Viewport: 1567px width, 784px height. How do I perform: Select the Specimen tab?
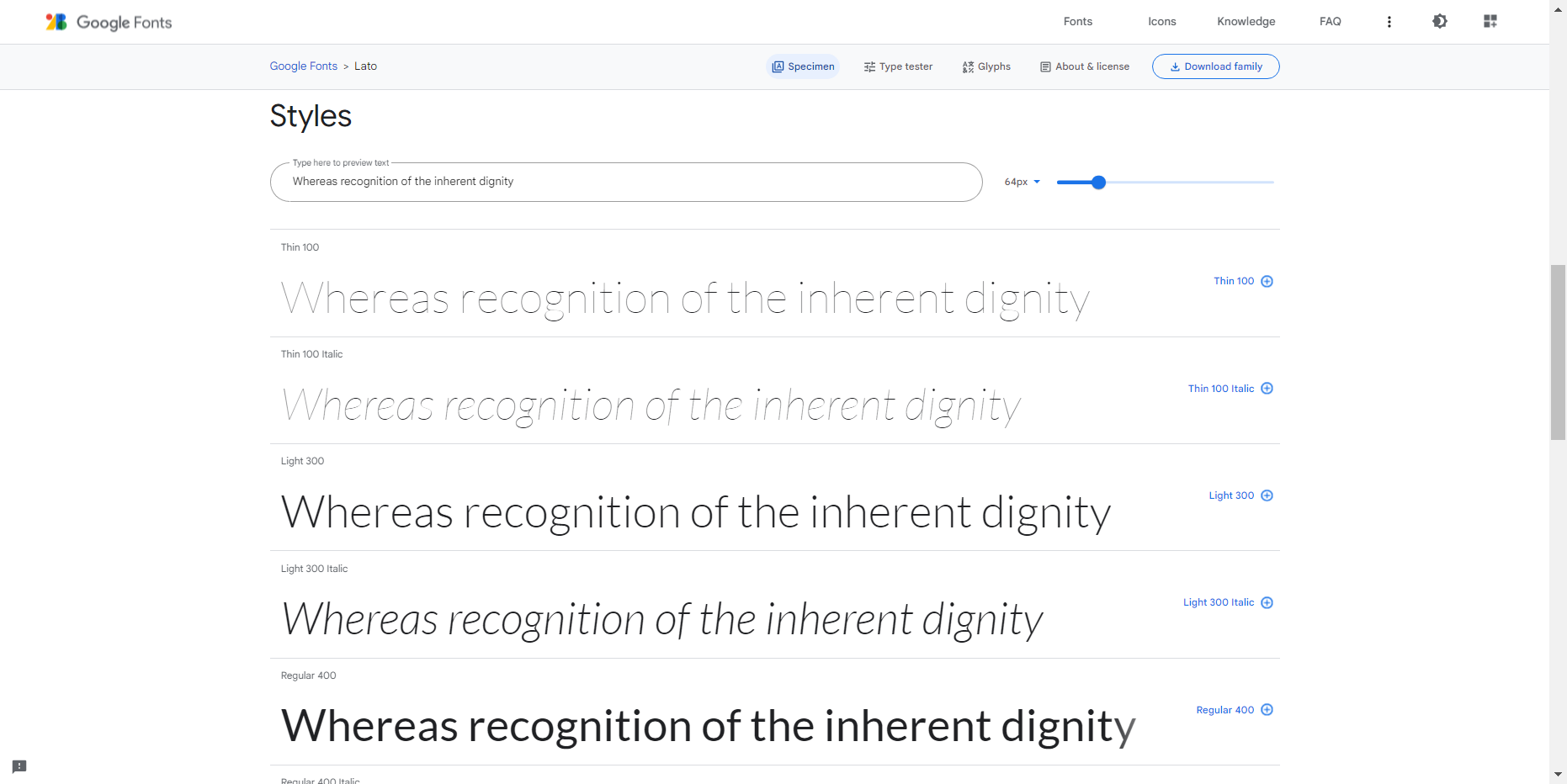click(x=803, y=66)
